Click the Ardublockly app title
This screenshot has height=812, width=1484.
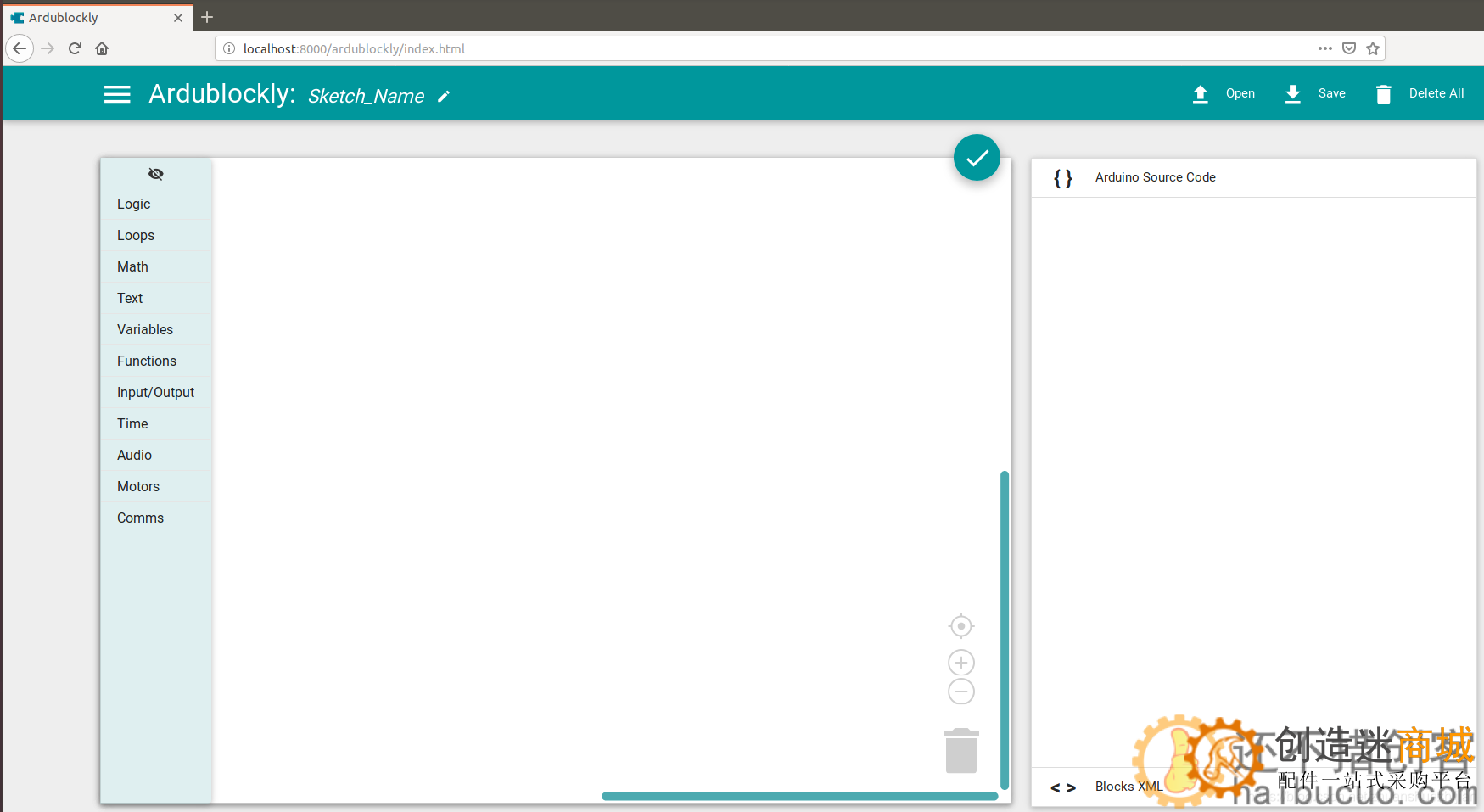click(222, 93)
